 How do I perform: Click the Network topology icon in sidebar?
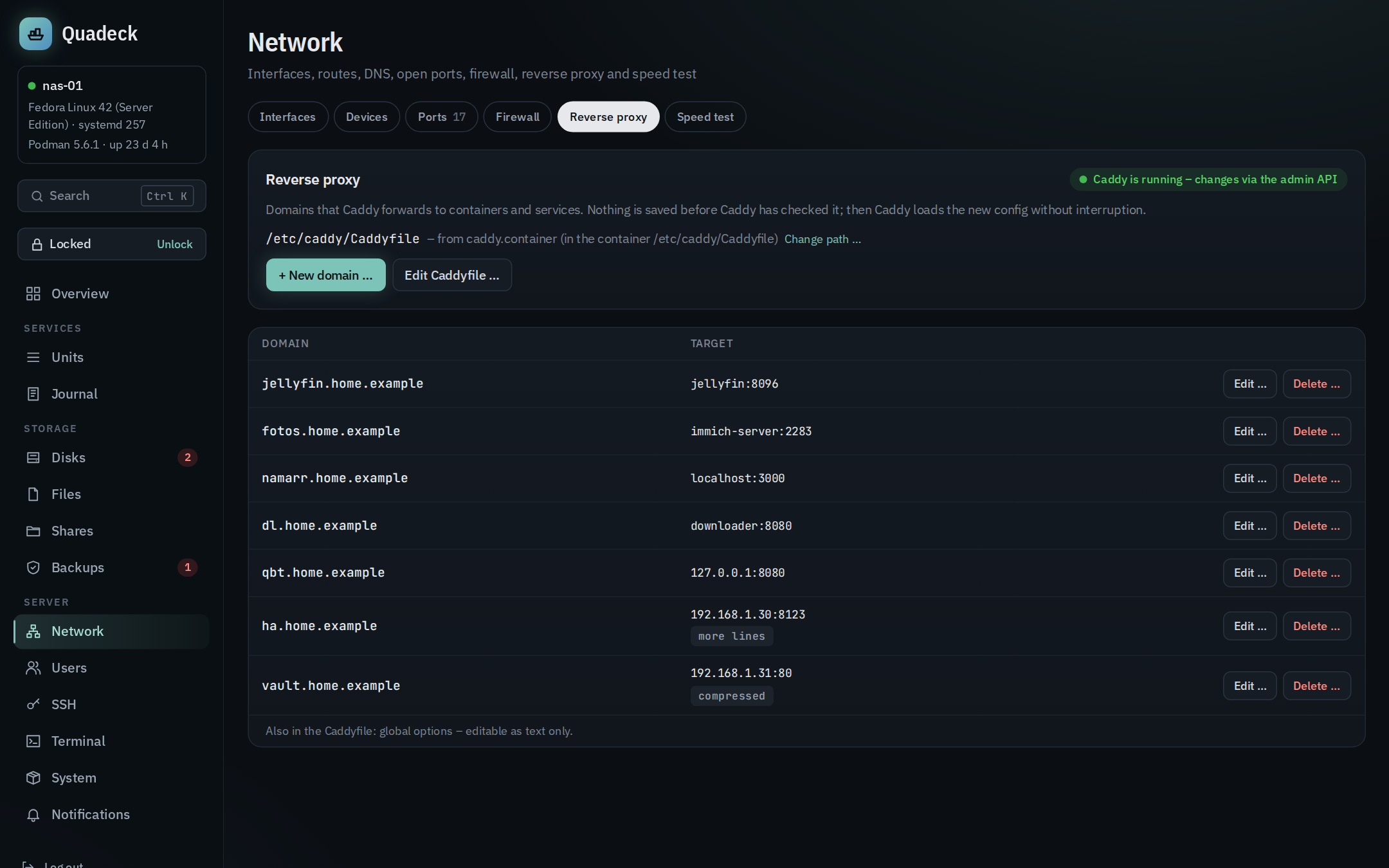[x=33, y=631]
